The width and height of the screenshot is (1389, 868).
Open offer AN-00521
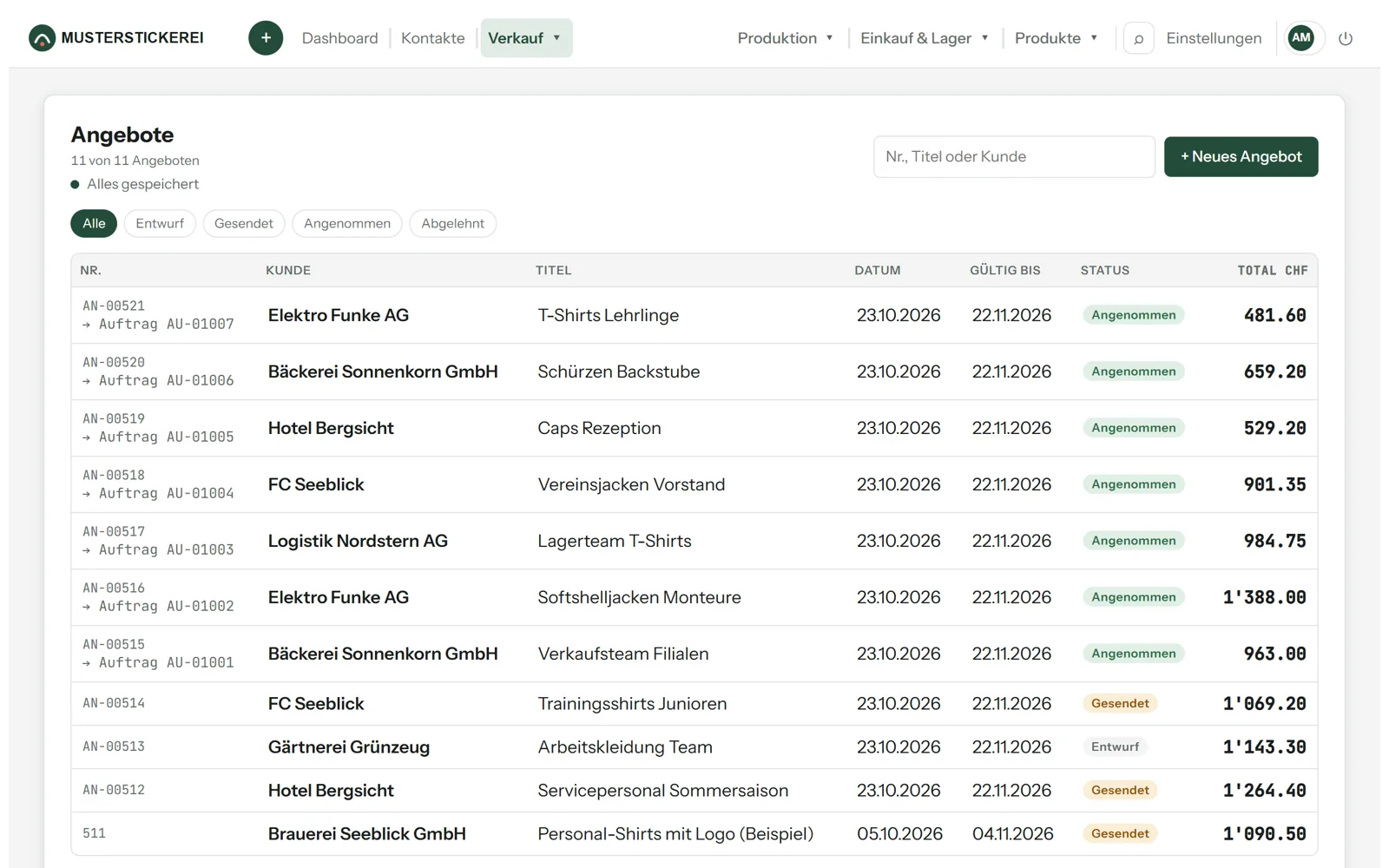pyautogui.click(x=114, y=306)
